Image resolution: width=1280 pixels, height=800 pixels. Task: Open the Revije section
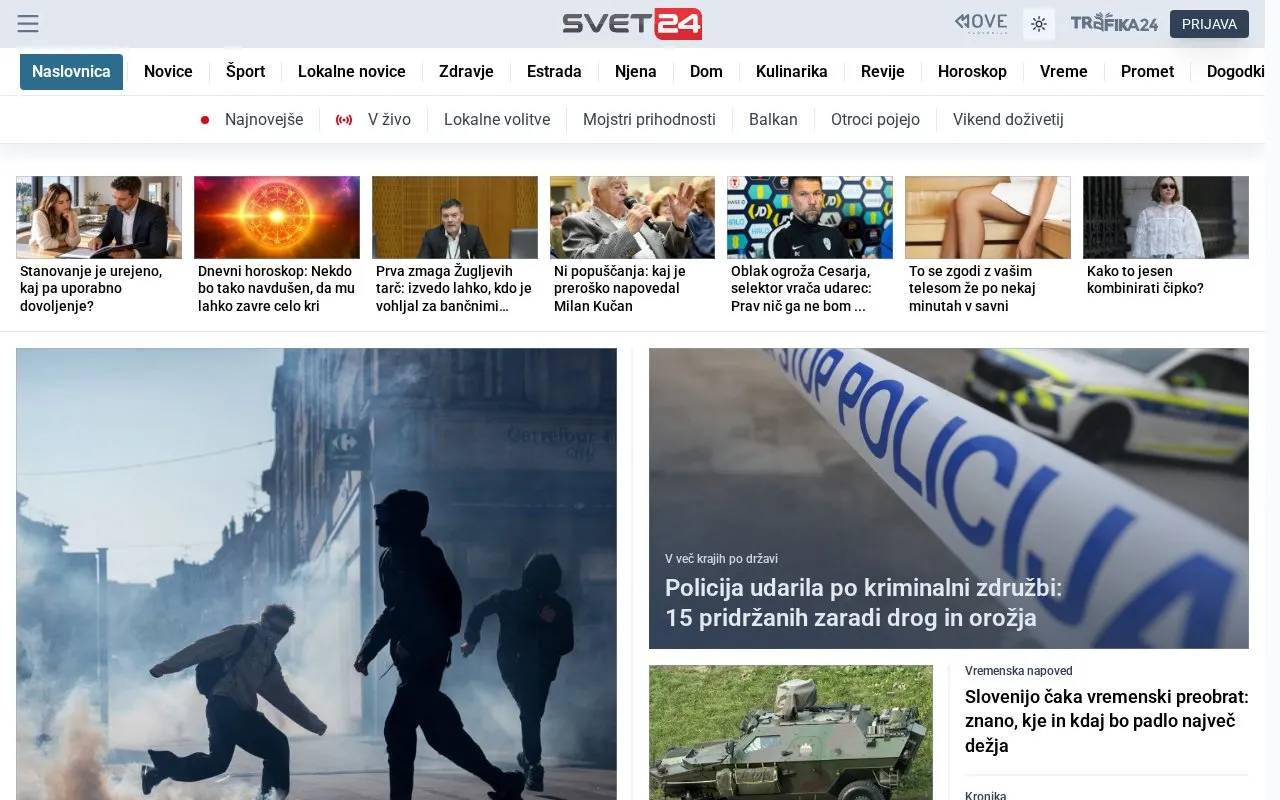[883, 72]
